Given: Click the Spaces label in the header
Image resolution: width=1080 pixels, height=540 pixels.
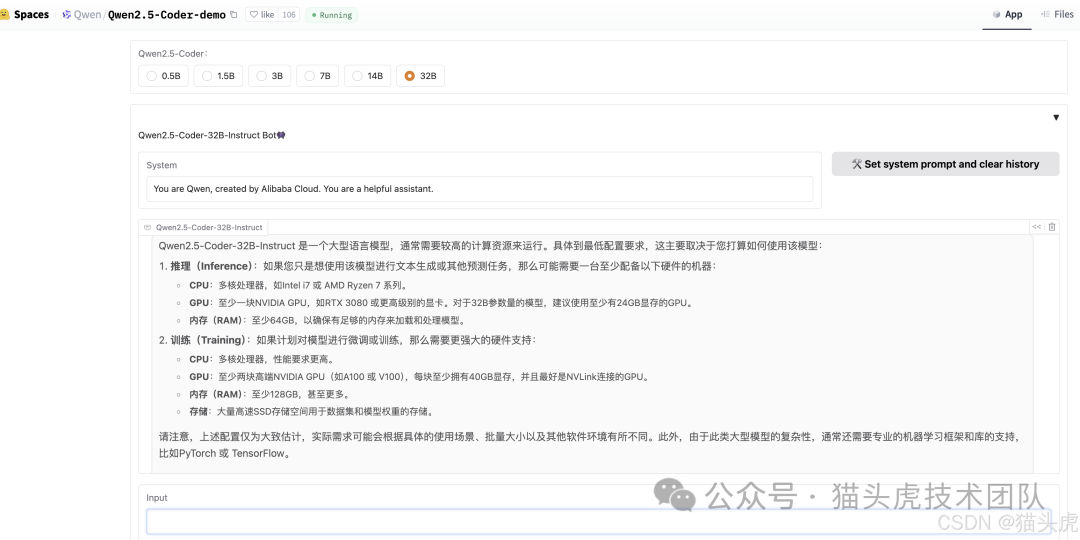Looking at the screenshot, I should pyautogui.click(x=32, y=14).
